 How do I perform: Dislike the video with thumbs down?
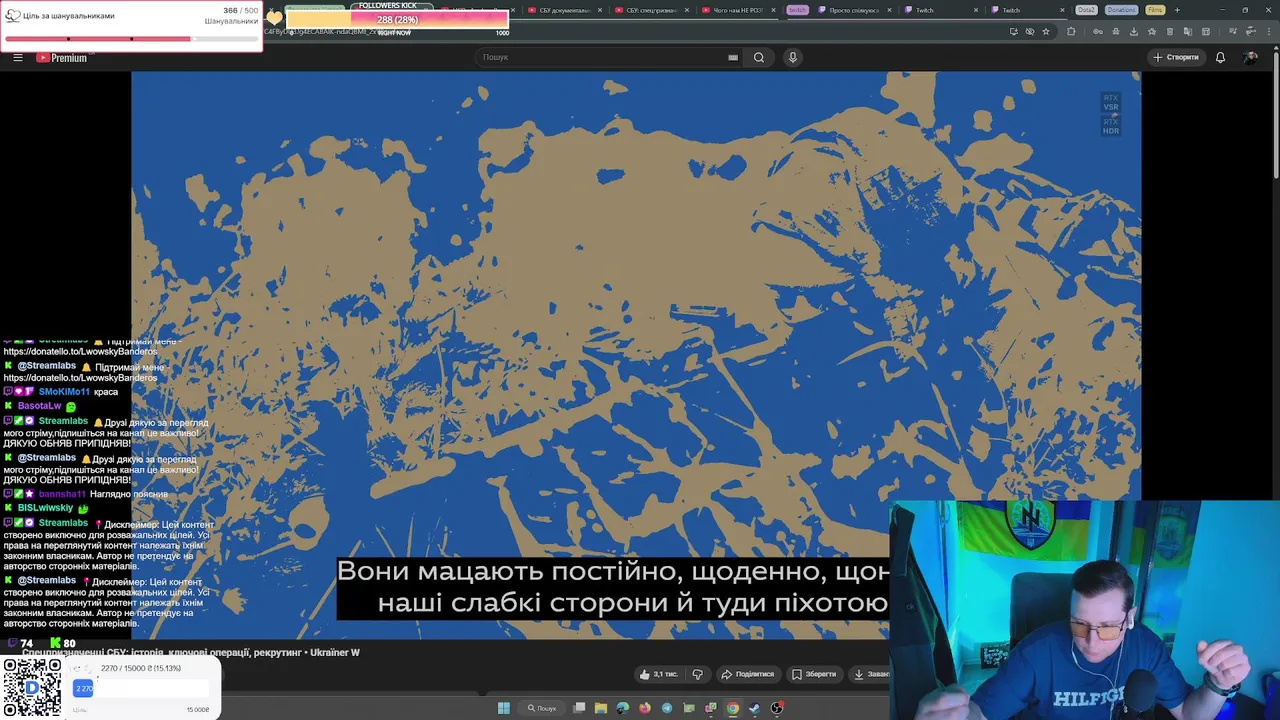pyautogui.click(x=698, y=674)
